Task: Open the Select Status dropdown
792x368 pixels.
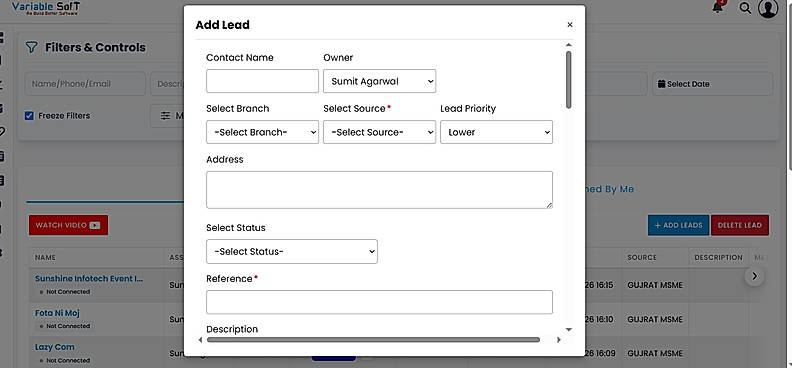Action: (291, 251)
